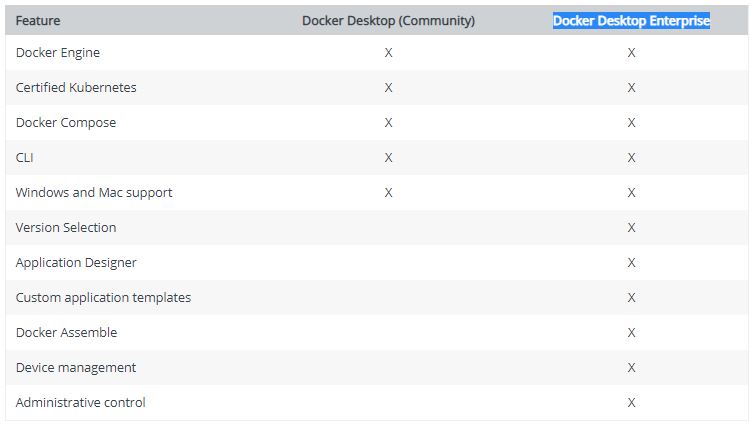The width and height of the screenshot is (751, 428).
Task: Click the "Docker Assemble" feature label
Action: click(x=66, y=332)
